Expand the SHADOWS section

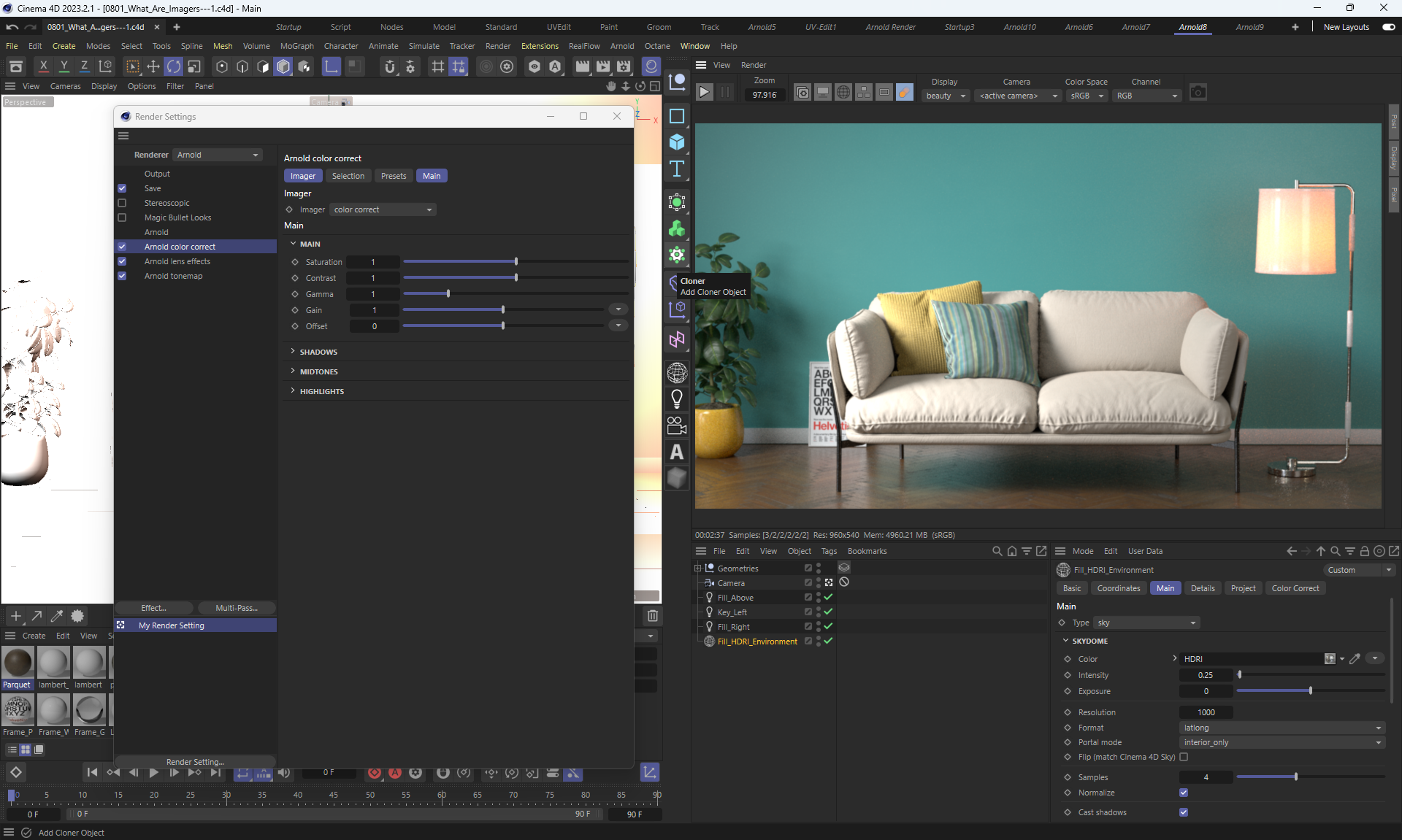[318, 352]
